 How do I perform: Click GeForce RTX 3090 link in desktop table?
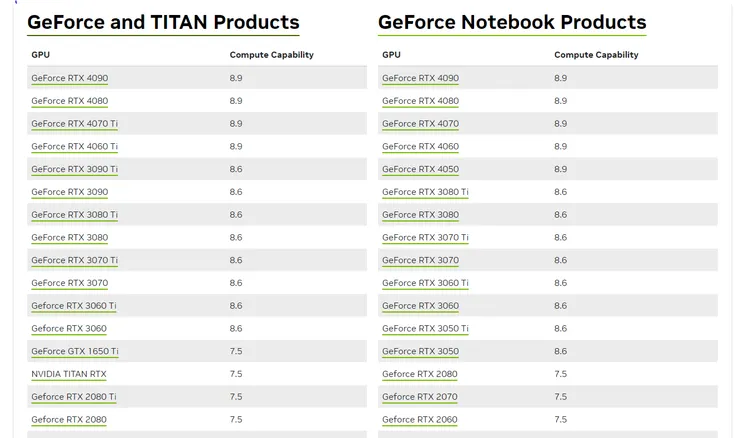(69, 192)
